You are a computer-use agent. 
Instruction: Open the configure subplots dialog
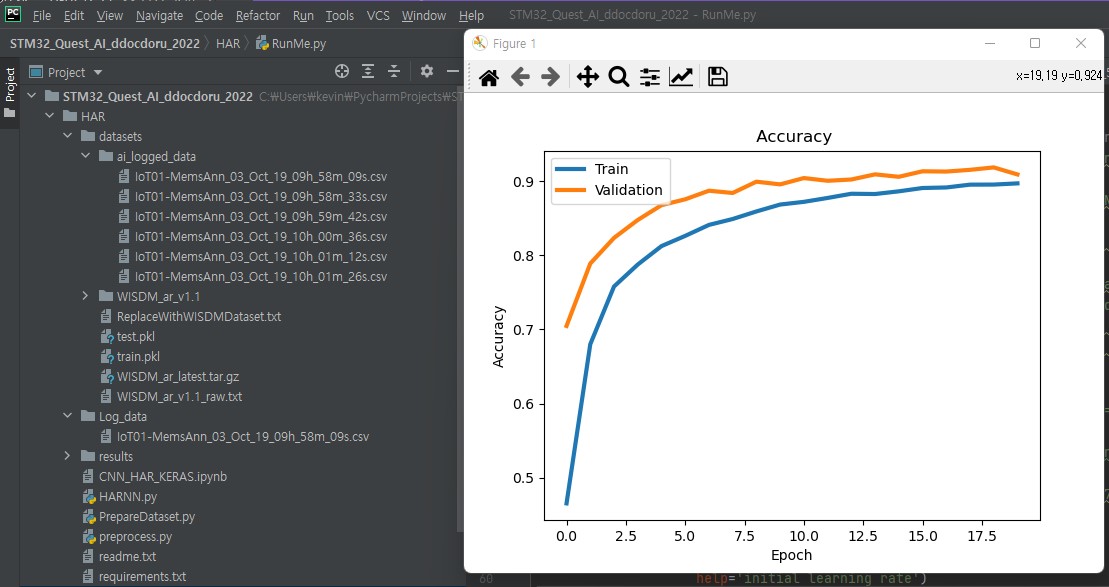pos(650,78)
